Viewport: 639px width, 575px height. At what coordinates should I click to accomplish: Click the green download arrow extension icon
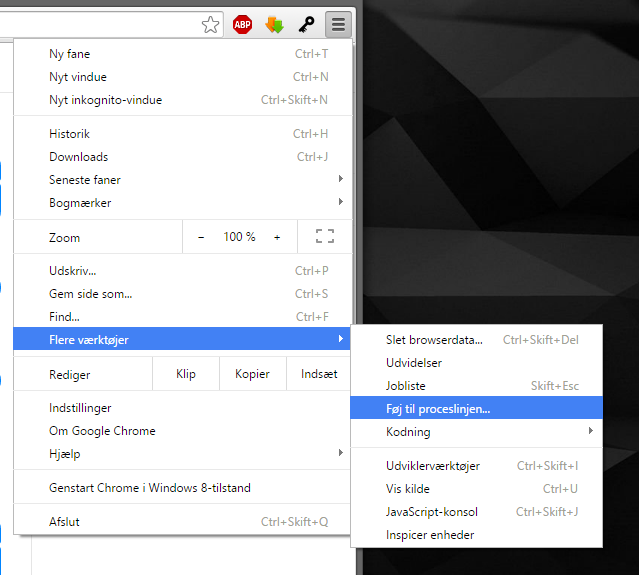(x=274, y=25)
